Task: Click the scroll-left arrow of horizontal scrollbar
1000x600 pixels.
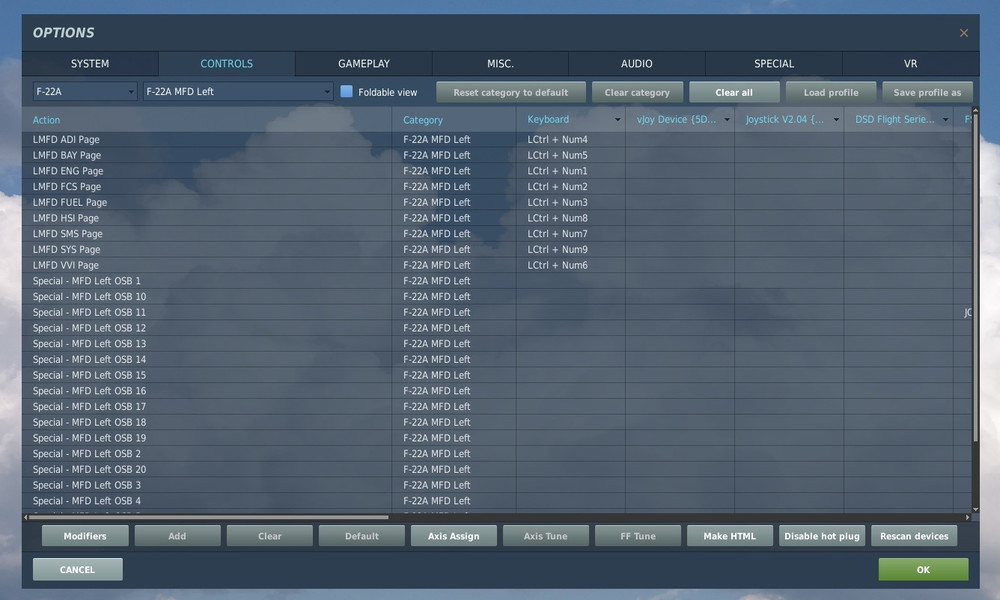Action: point(26,517)
